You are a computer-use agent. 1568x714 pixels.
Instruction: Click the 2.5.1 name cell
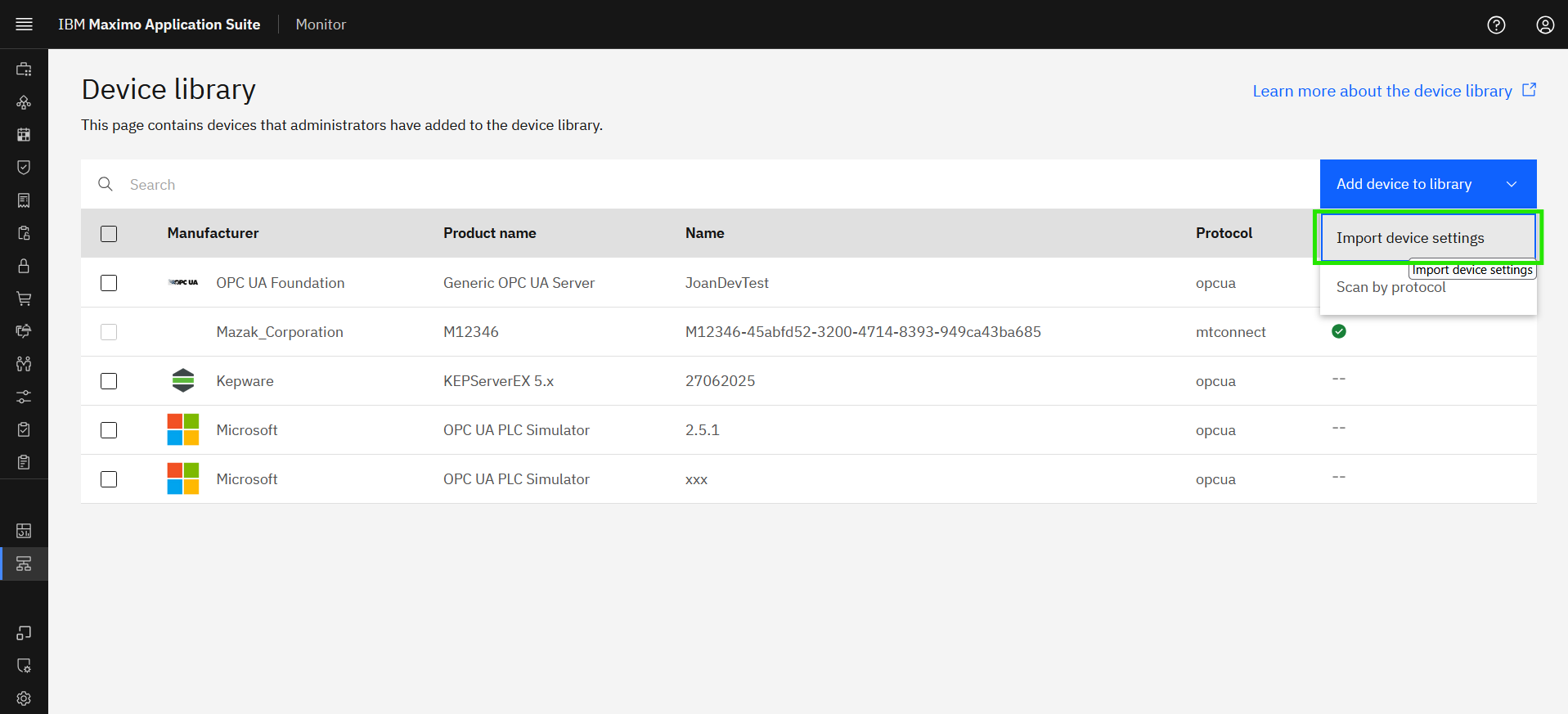click(x=702, y=430)
